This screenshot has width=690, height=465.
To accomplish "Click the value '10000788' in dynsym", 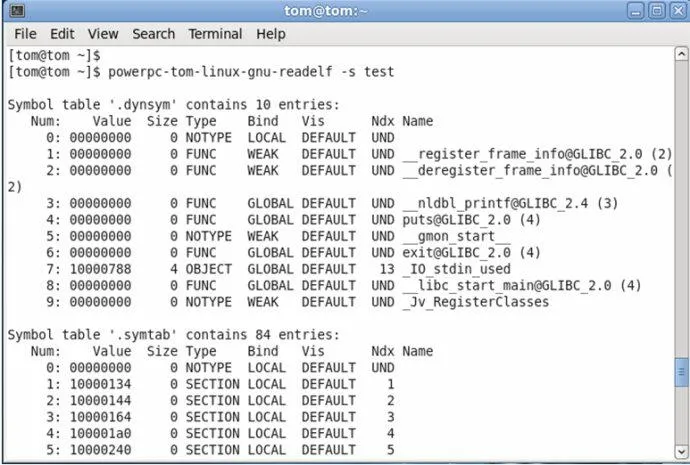I will (x=100, y=269).
